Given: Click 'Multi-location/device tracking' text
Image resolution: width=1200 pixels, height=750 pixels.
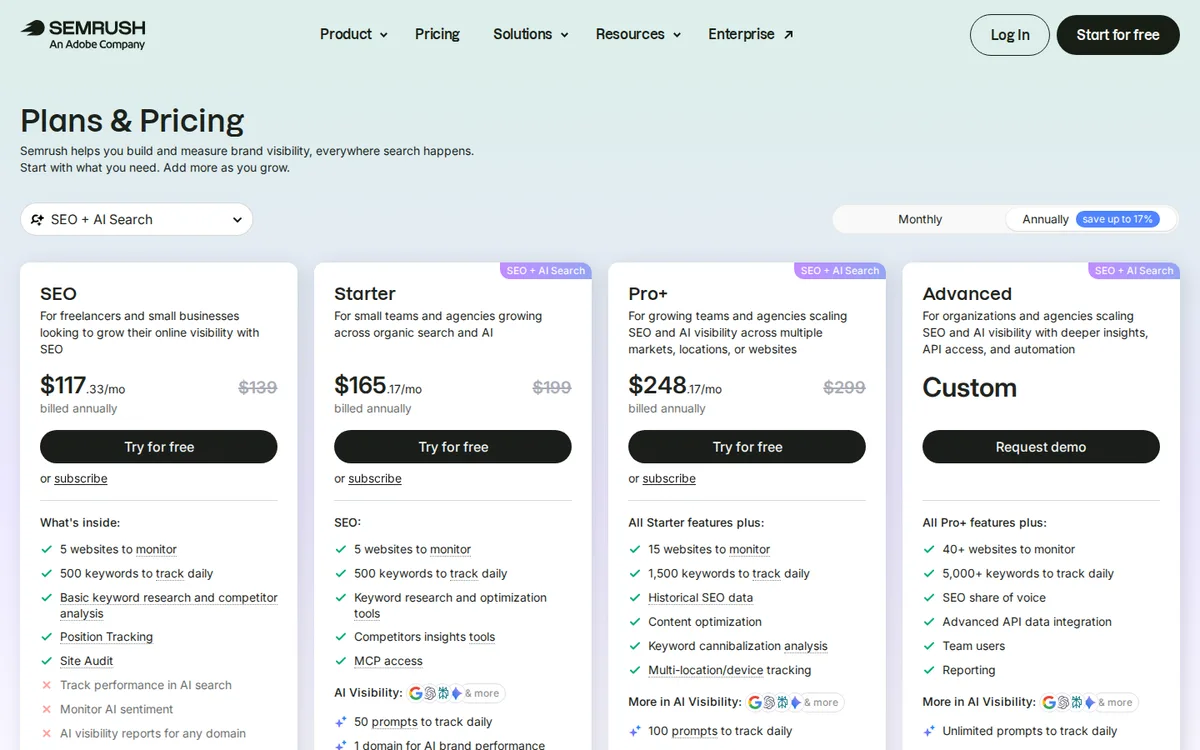Looking at the screenshot, I should tap(729, 670).
